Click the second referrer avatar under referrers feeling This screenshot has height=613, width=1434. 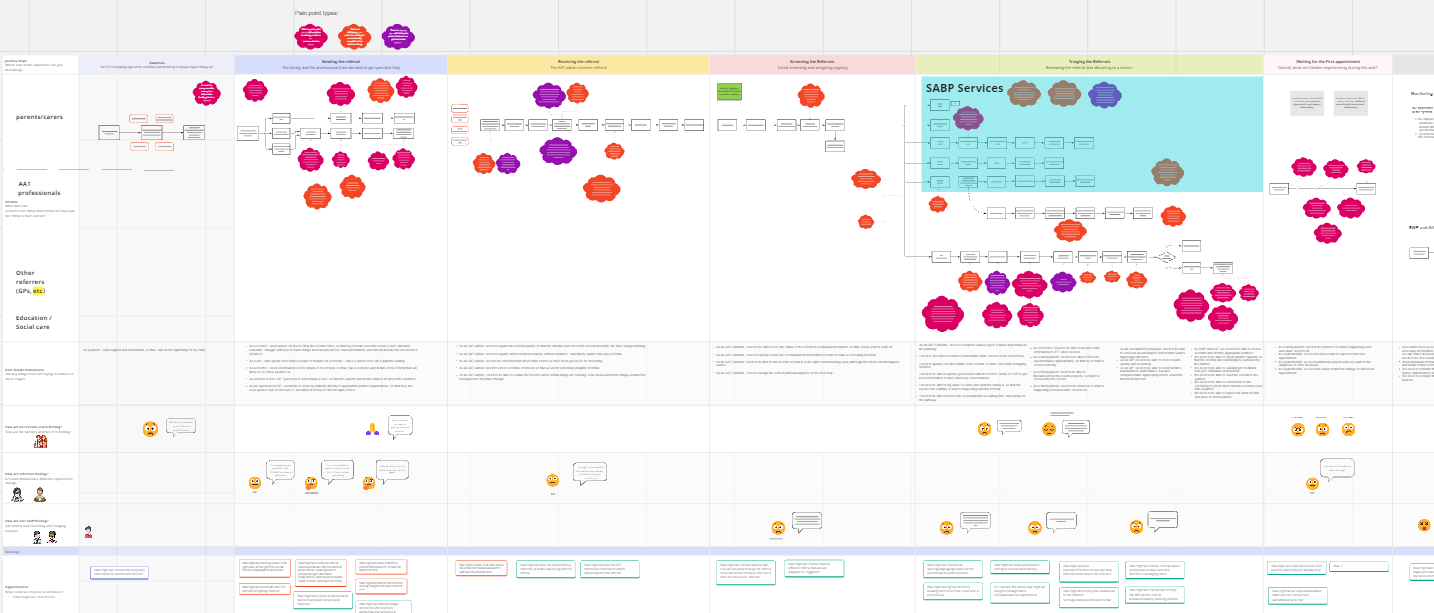tap(41, 494)
